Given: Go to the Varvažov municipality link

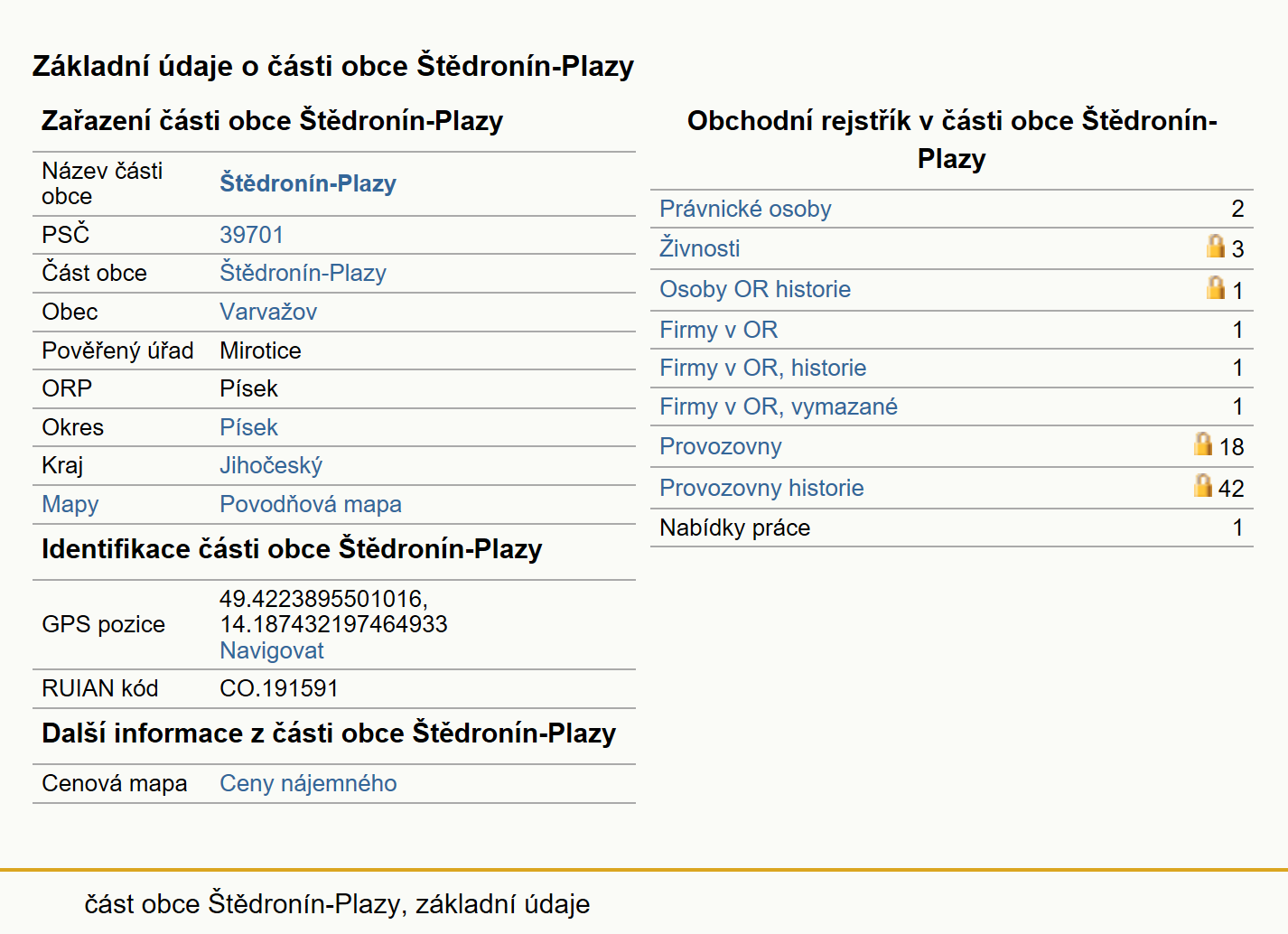Looking at the screenshot, I should click(x=268, y=312).
